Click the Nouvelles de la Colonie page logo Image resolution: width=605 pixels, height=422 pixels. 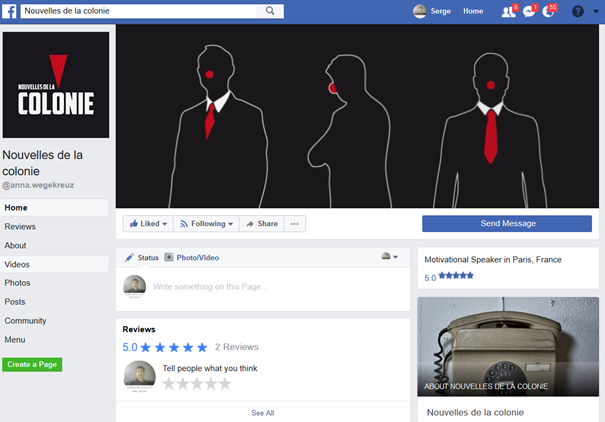tap(56, 85)
